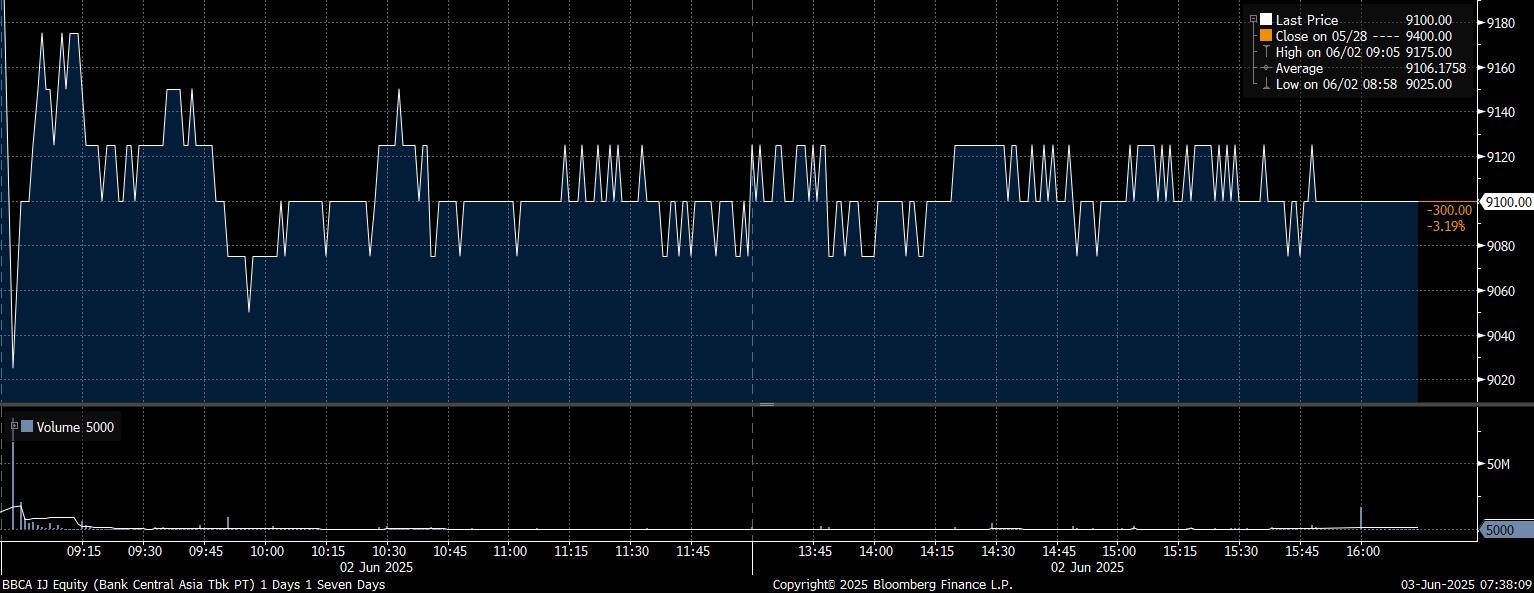This screenshot has width=1534, height=593.
Task: Click the 9060 price axis label
Action: [1502, 291]
